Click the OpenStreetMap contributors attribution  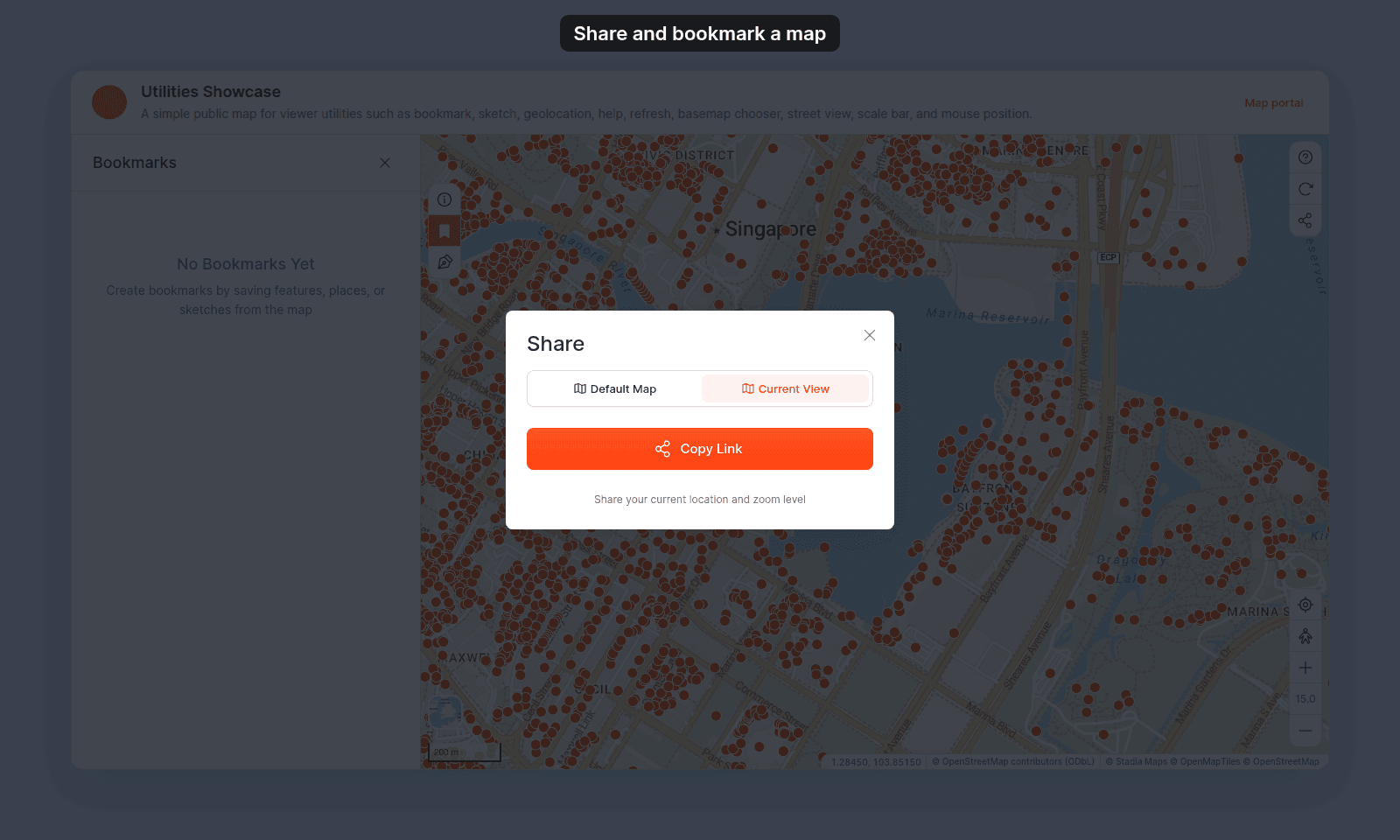tap(1013, 762)
